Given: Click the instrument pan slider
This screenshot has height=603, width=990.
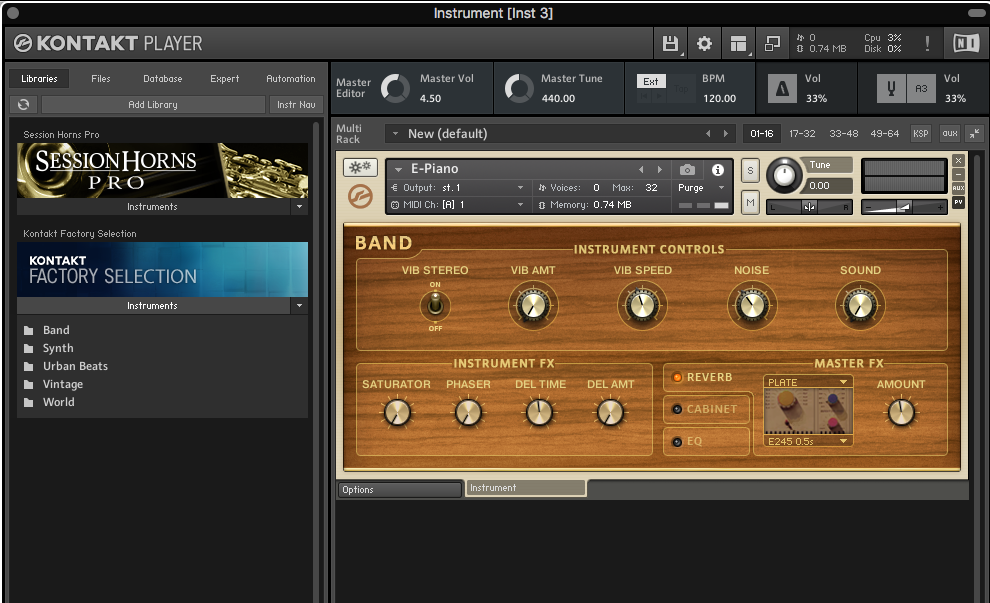Looking at the screenshot, I should 809,206.
